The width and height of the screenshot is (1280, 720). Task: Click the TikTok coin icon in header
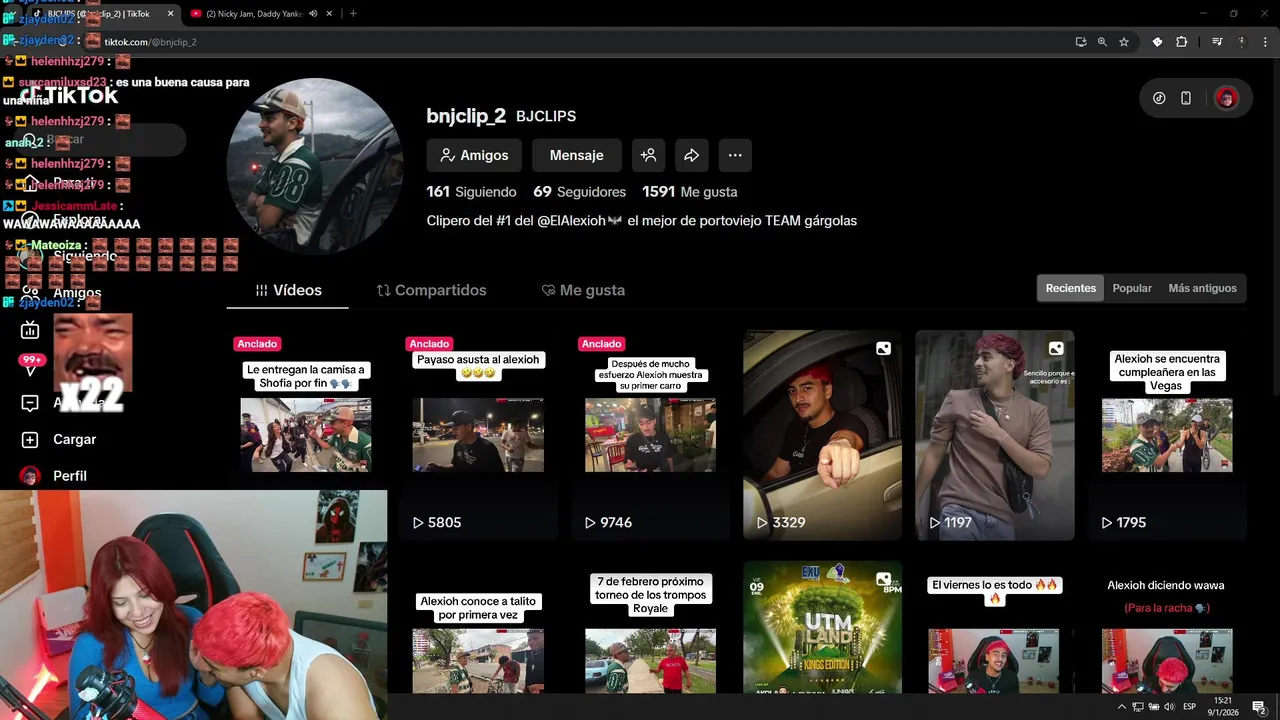(1159, 98)
